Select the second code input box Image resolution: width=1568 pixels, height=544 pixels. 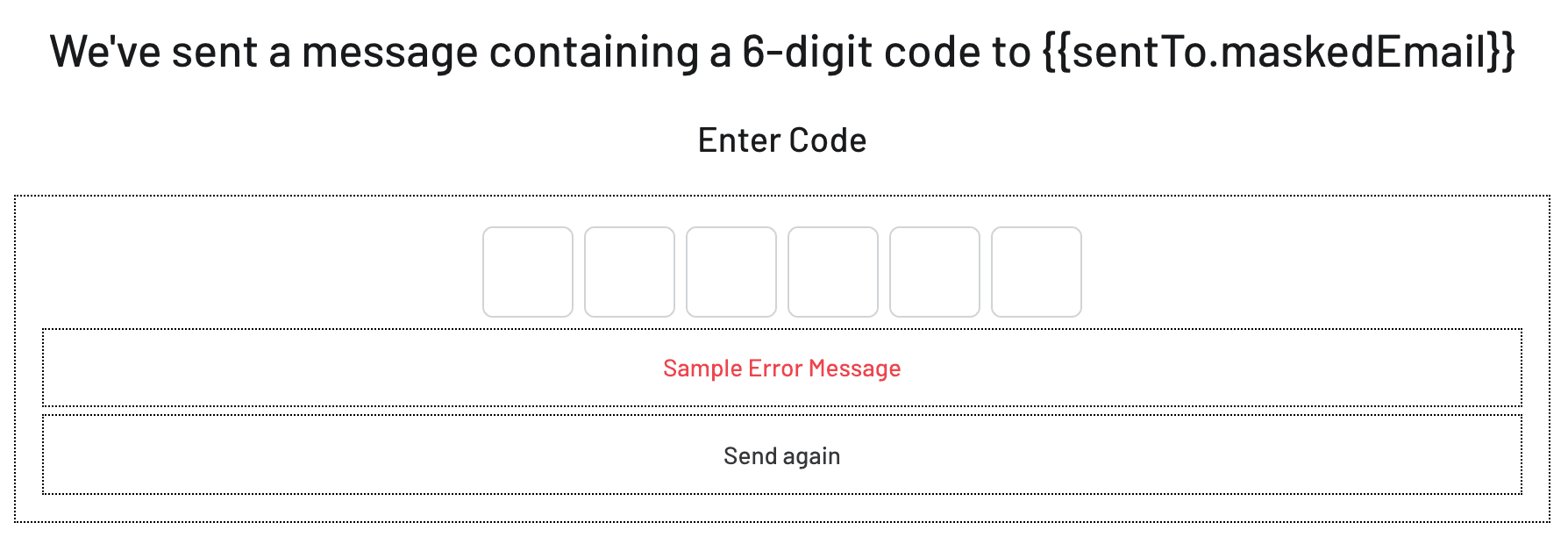tap(631, 272)
